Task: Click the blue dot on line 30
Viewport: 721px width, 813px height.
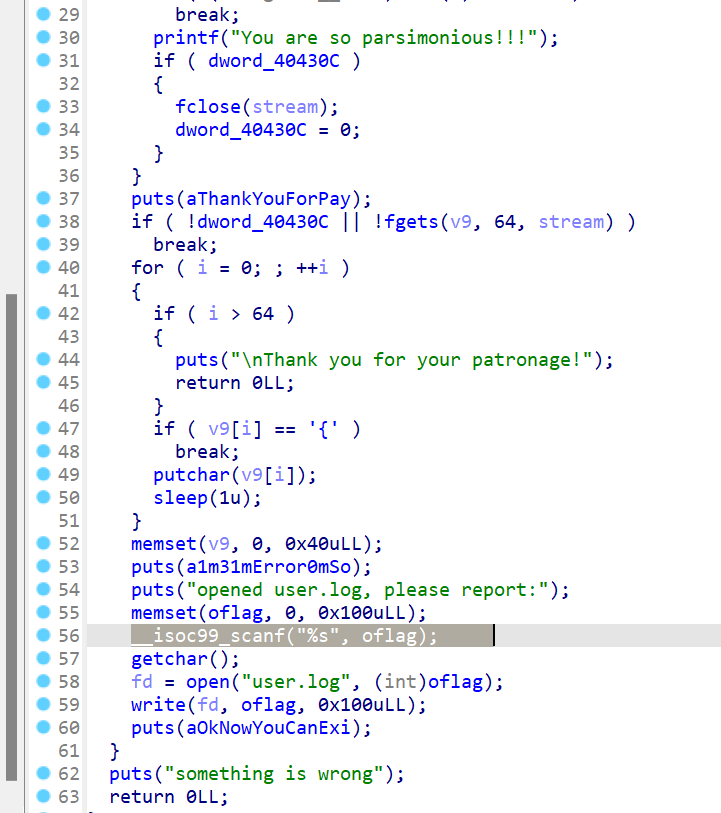Action: coord(42,38)
